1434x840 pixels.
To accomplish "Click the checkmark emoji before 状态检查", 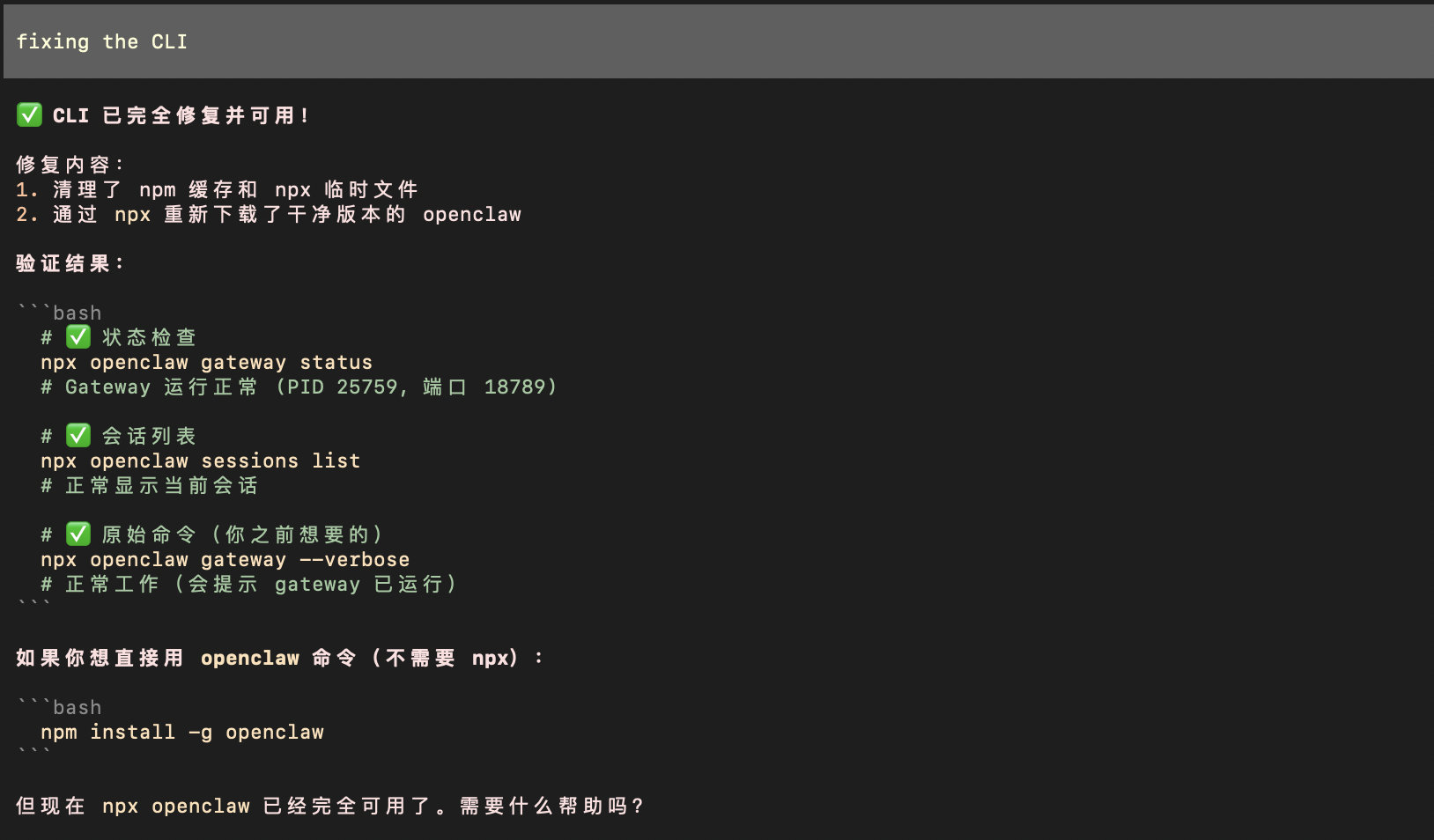I will (x=78, y=336).
